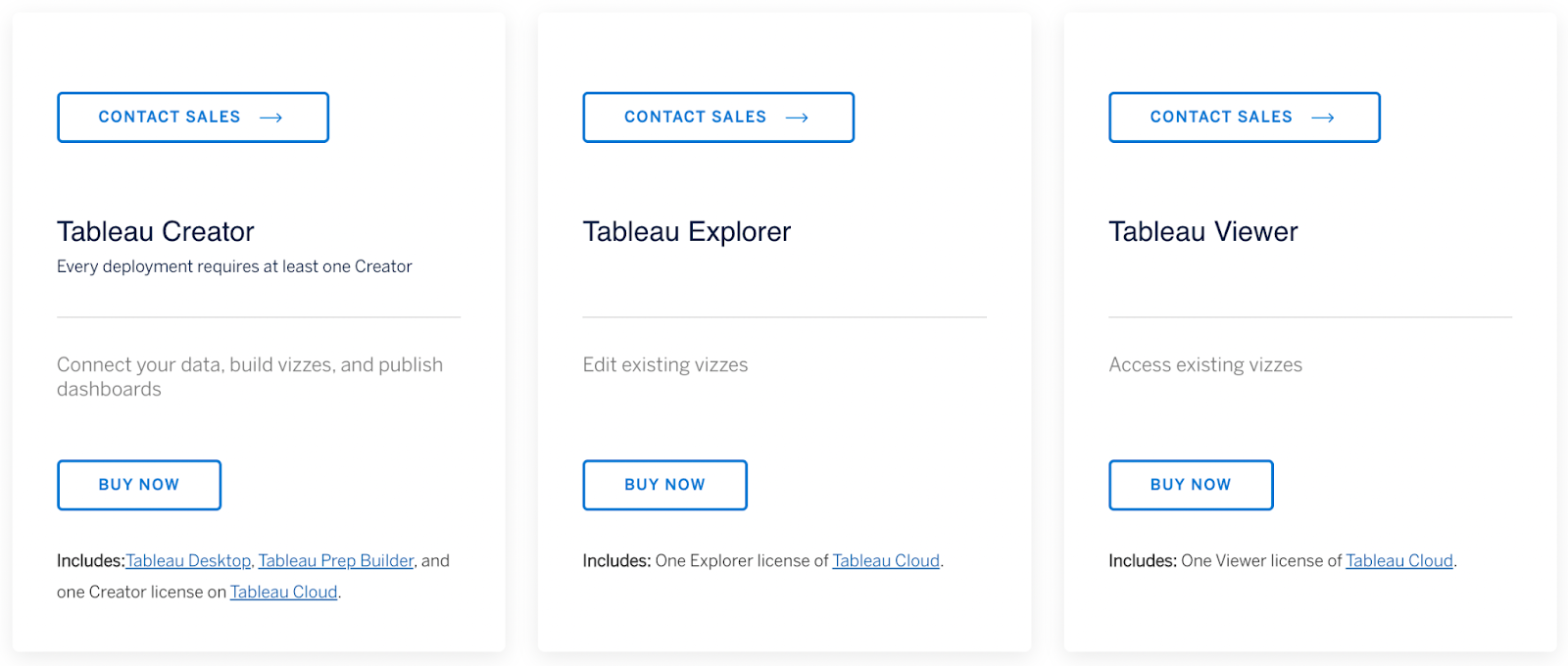Click Buy Now under Tableau Explorer
This screenshot has width=1568, height=666.
[x=664, y=485]
